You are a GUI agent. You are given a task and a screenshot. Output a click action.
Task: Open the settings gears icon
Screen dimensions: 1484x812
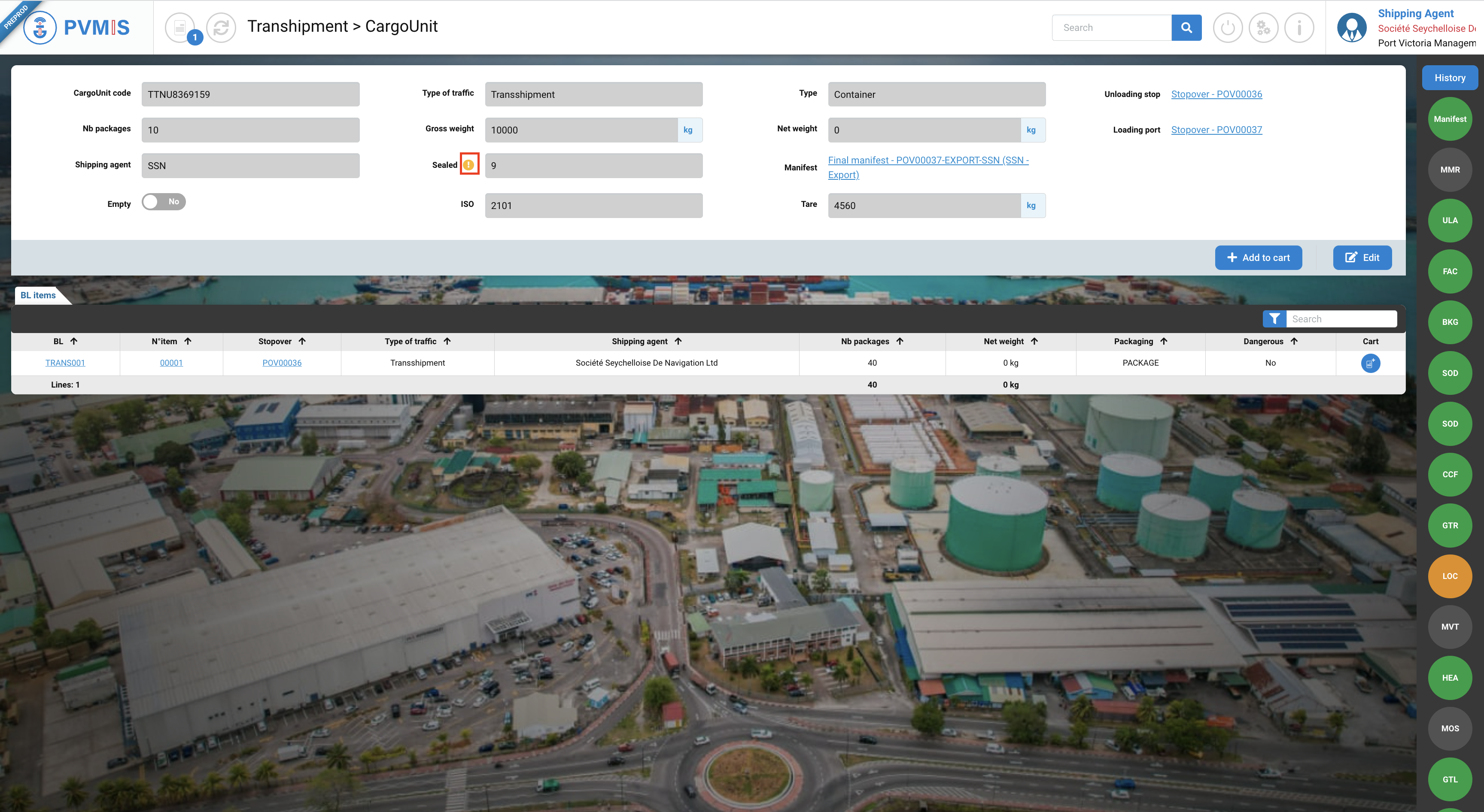pyautogui.click(x=1263, y=27)
